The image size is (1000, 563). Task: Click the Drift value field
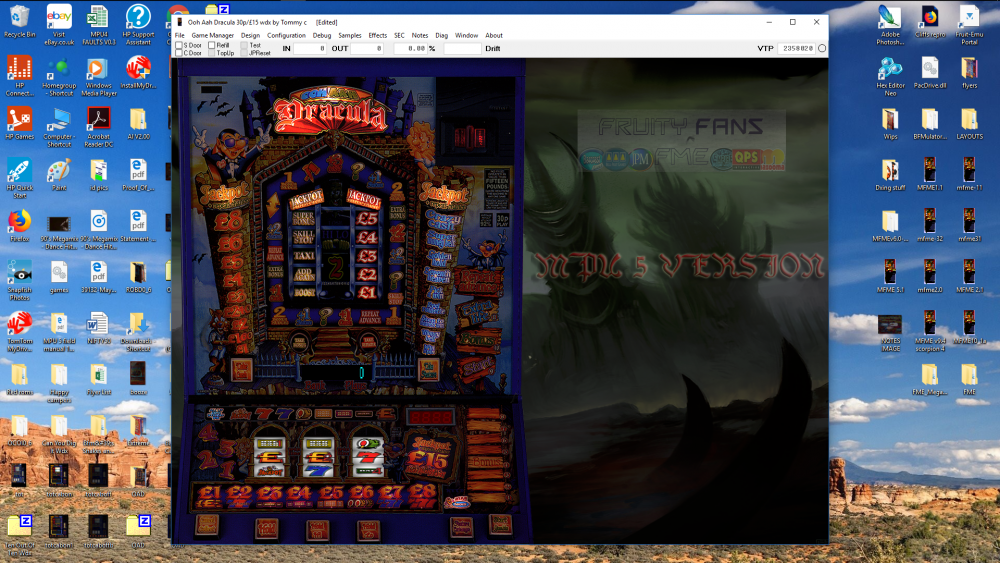(x=462, y=48)
